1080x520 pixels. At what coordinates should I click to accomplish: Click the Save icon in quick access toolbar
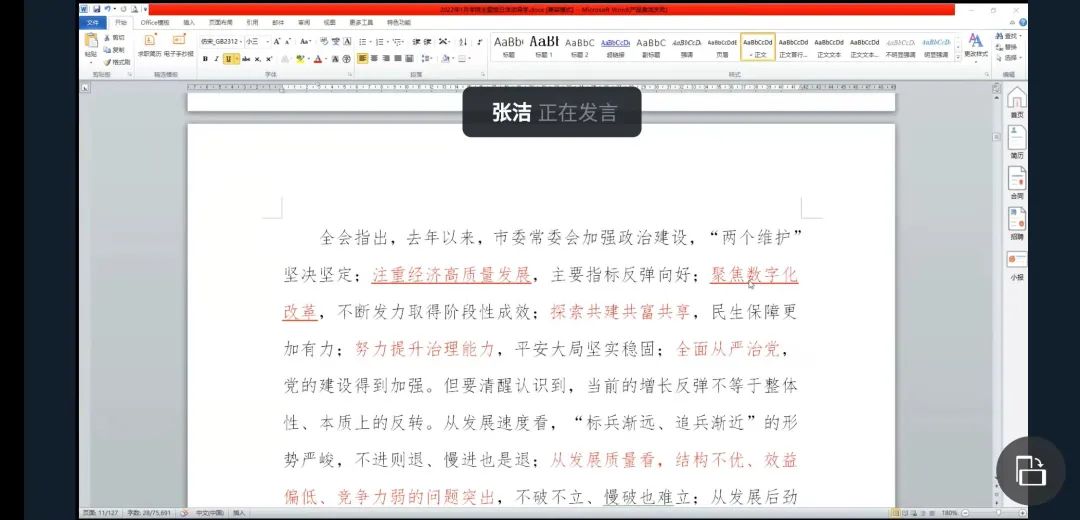click(x=96, y=9)
